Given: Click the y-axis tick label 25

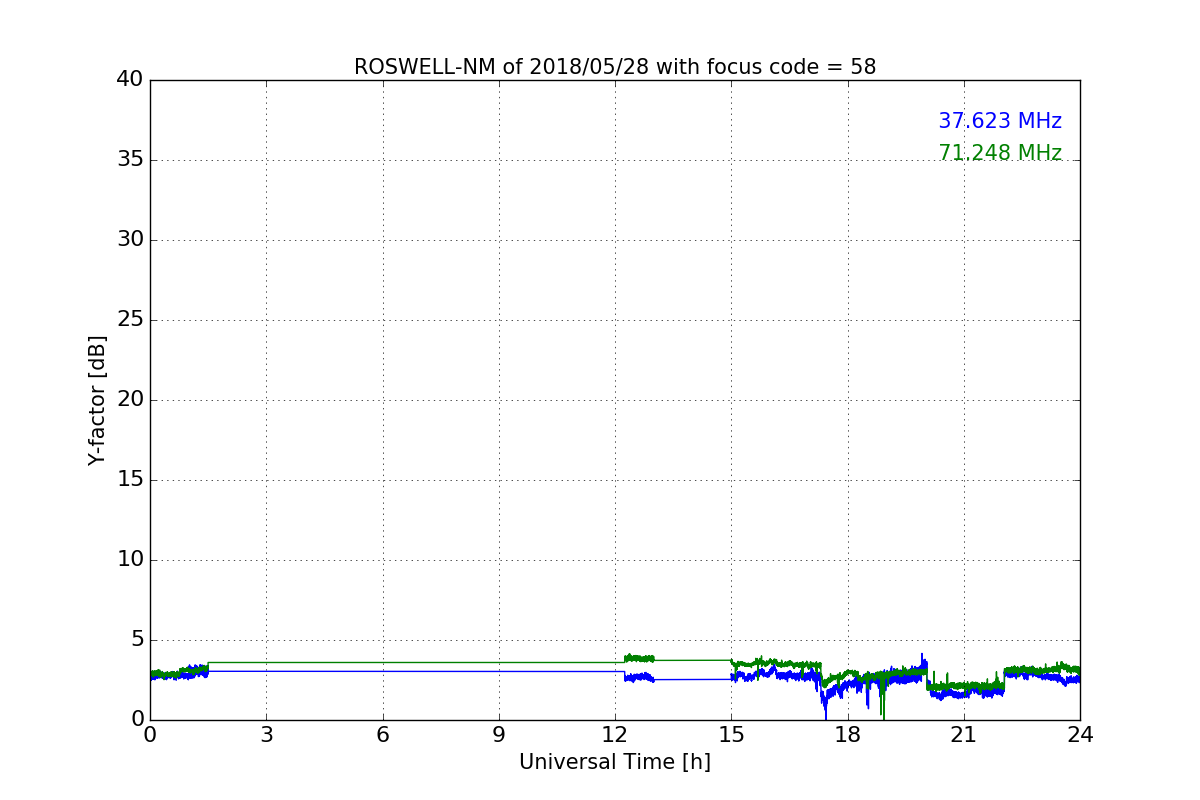Looking at the screenshot, I should (x=130, y=320).
